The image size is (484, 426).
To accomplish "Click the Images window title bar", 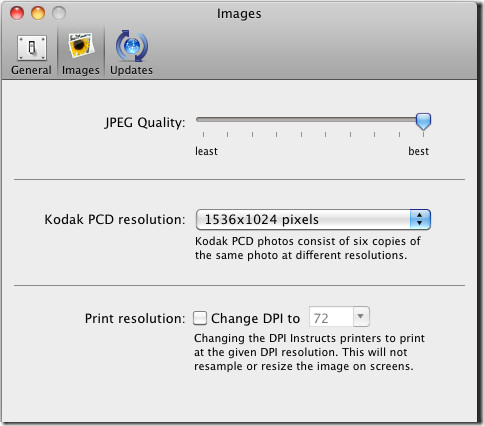I will (x=239, y=14).
